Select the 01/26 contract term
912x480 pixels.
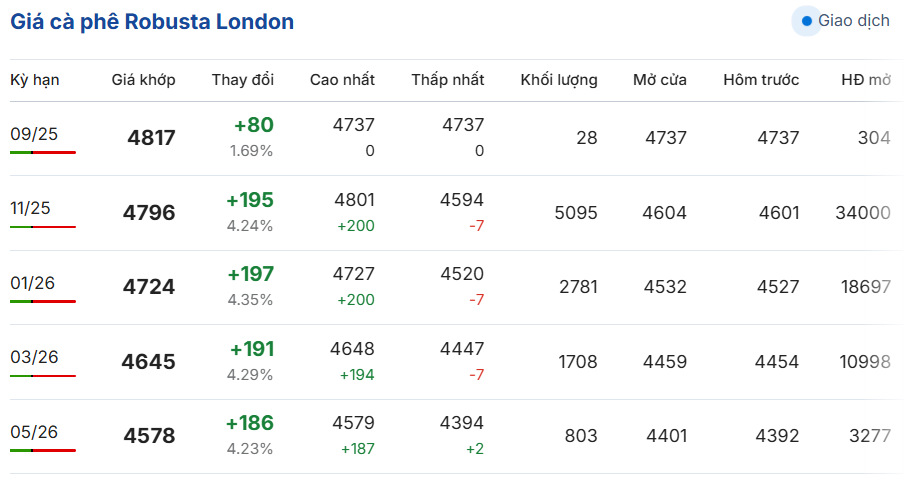pyautogui.click(x=32, y=283)
